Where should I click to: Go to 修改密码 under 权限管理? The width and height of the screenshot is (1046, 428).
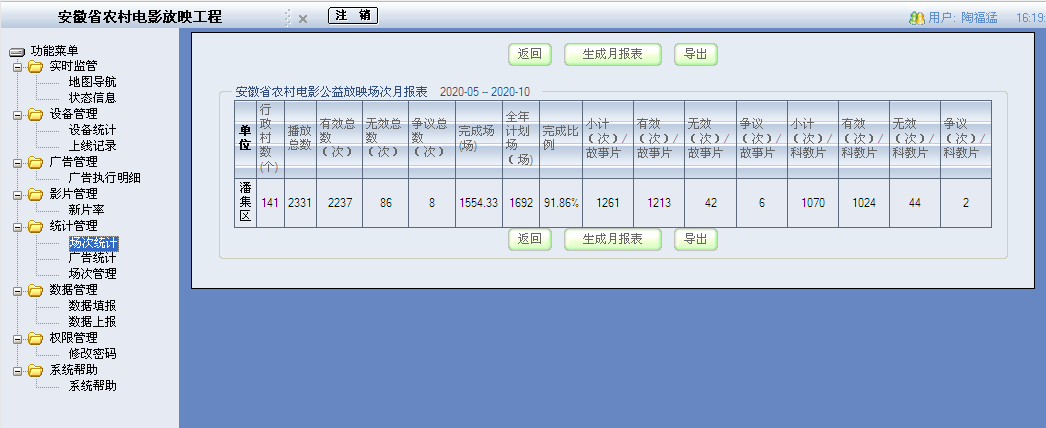pos(92,354)
